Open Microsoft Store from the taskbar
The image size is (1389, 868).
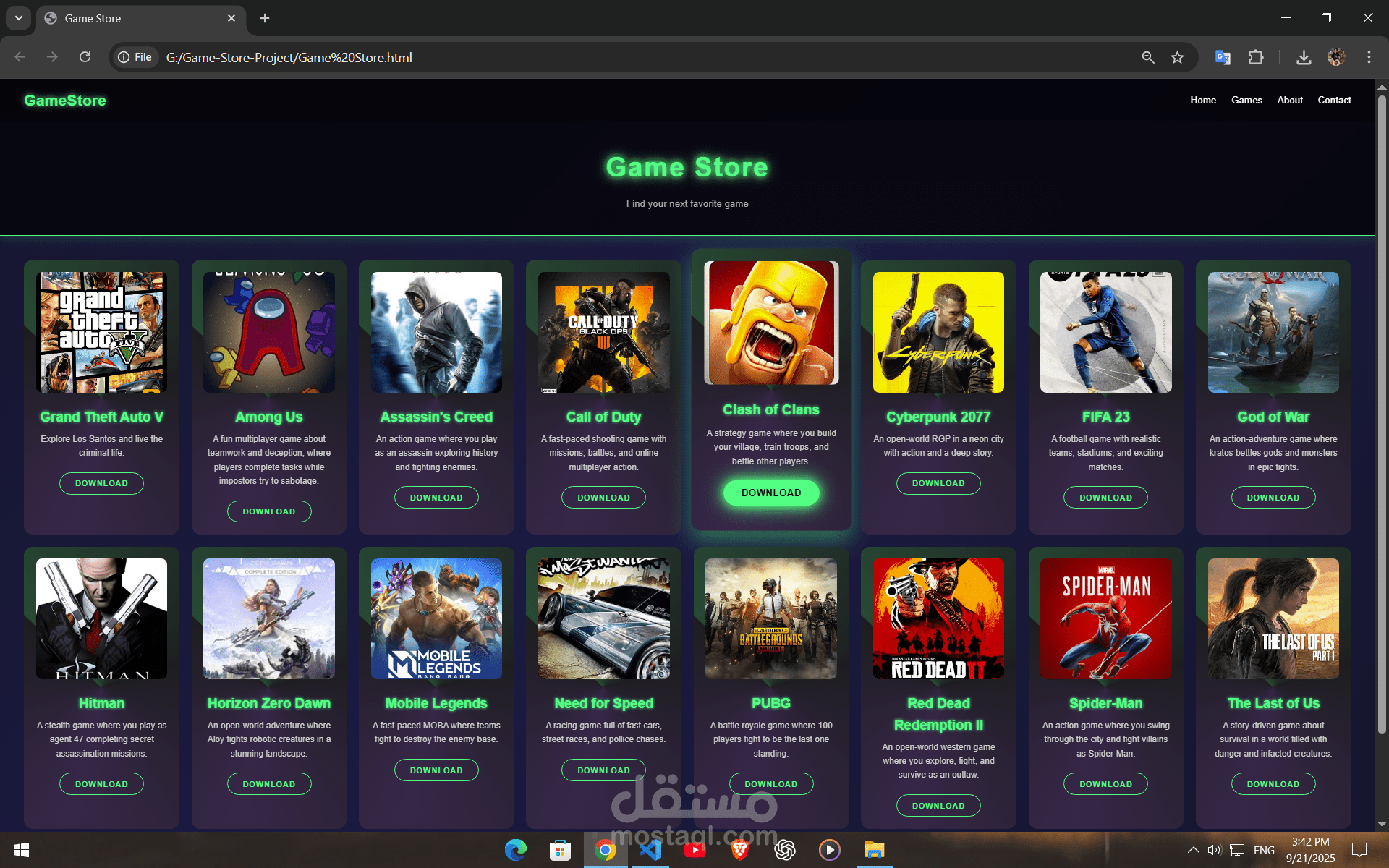point(561,850)
